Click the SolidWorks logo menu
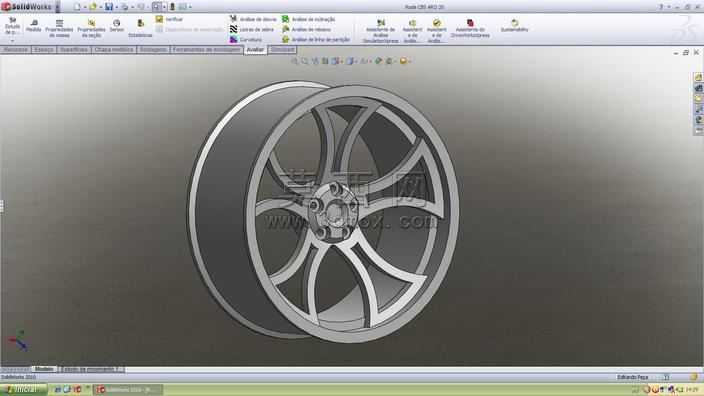Viewport: 704px width, 396px height. coord(27,7)
